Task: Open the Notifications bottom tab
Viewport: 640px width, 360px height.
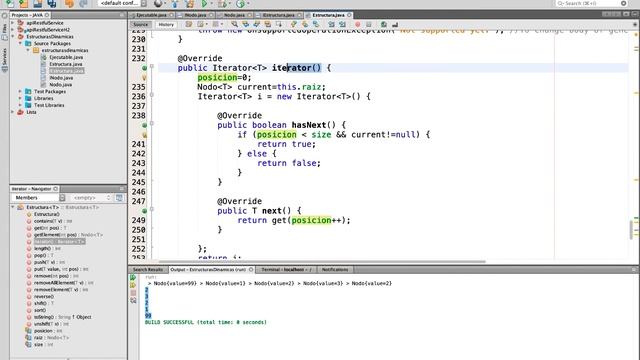Action: pos(335,270)
